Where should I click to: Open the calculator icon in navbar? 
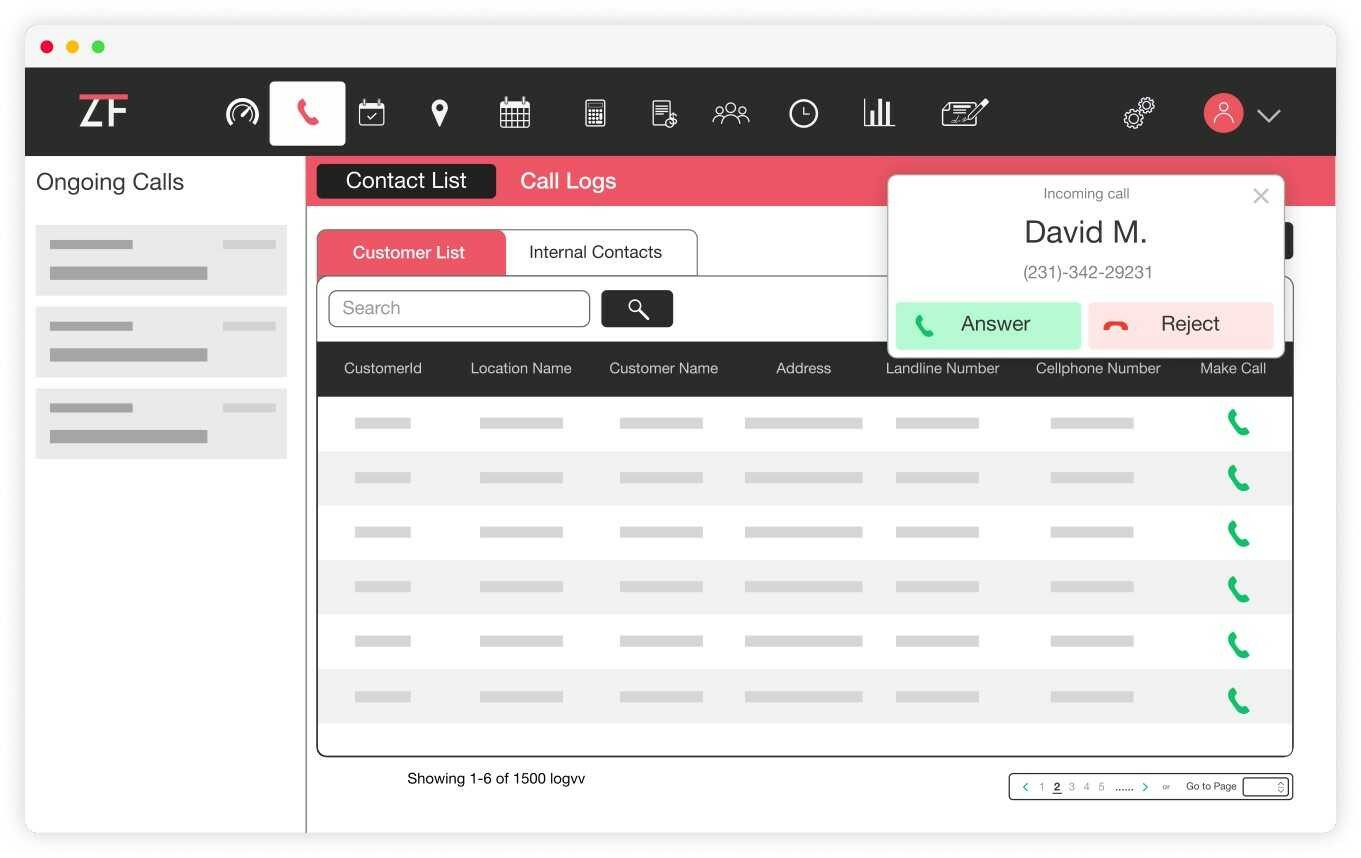coord(595,113)
